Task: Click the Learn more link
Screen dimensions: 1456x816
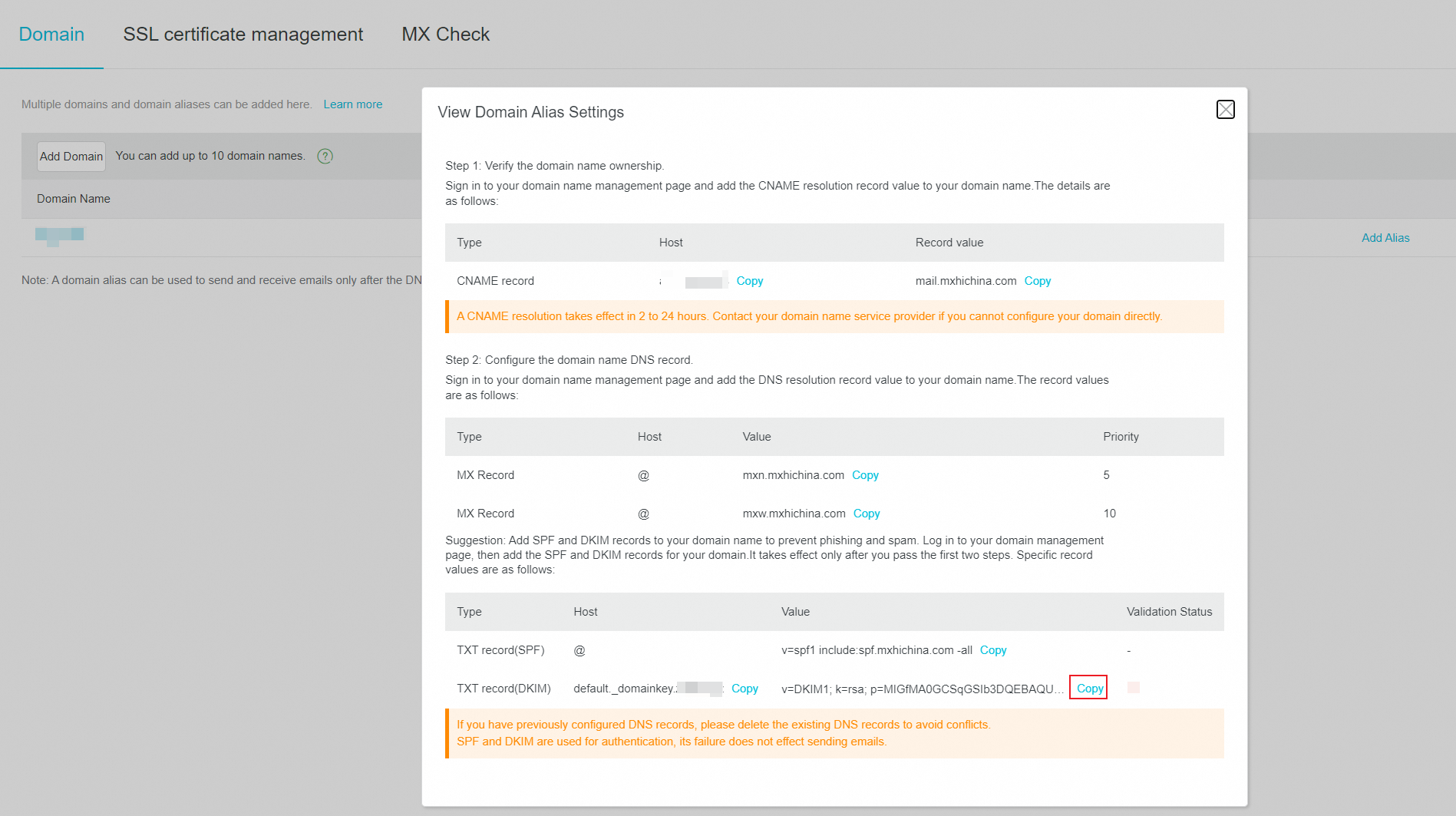Action: pos(352,104)
